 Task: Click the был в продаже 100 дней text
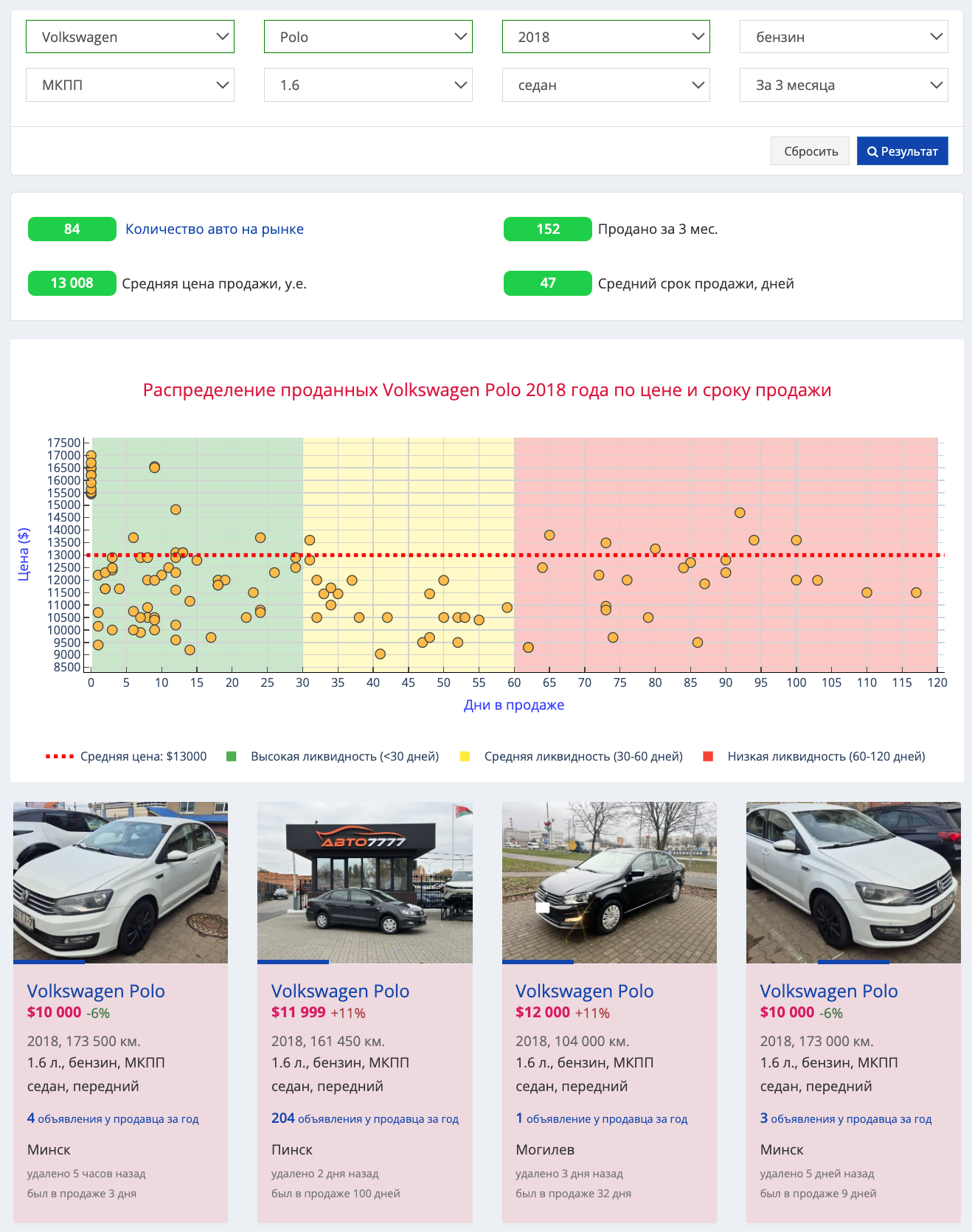[336, 1193]
